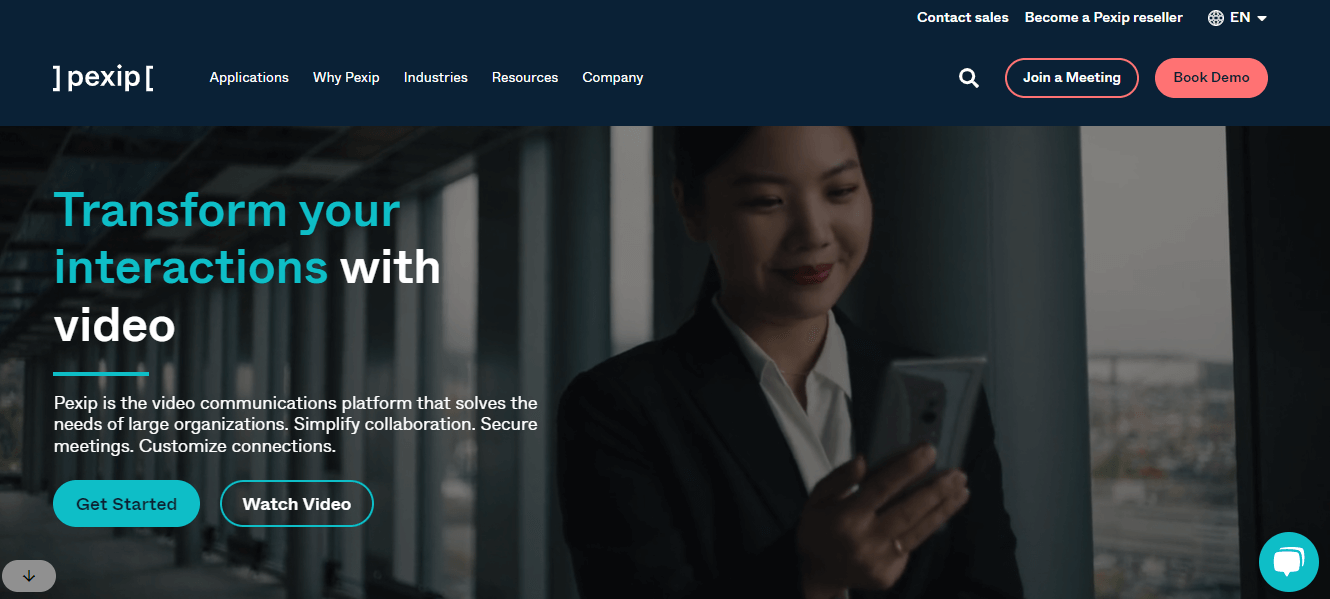
Task: Click the Transform your interactions headline
Action: 247,267
